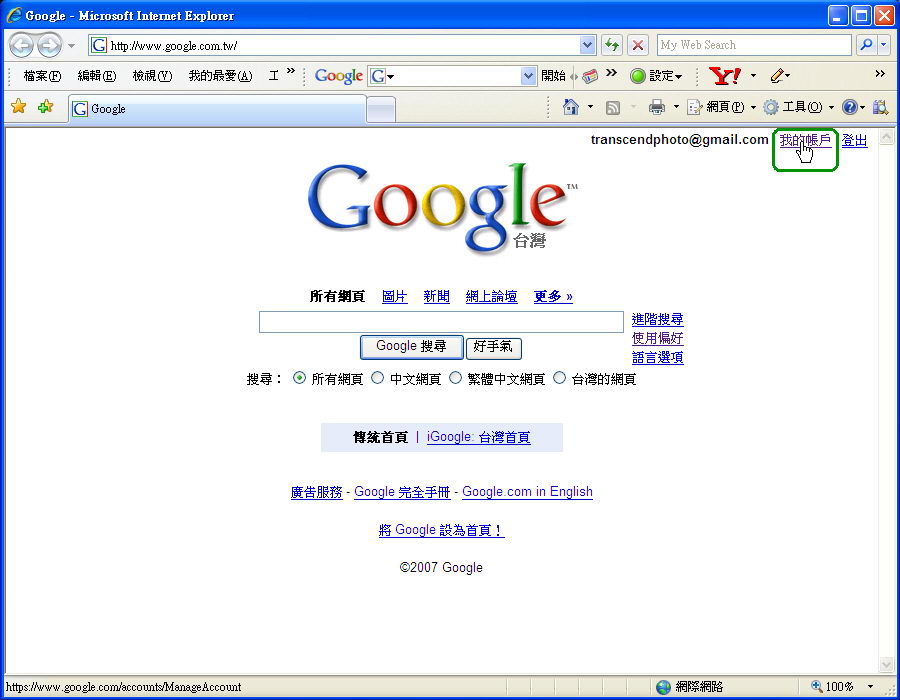Open the Google.com in English link
The width and height of the screenshot is (900, 700).
click(527, 492)
